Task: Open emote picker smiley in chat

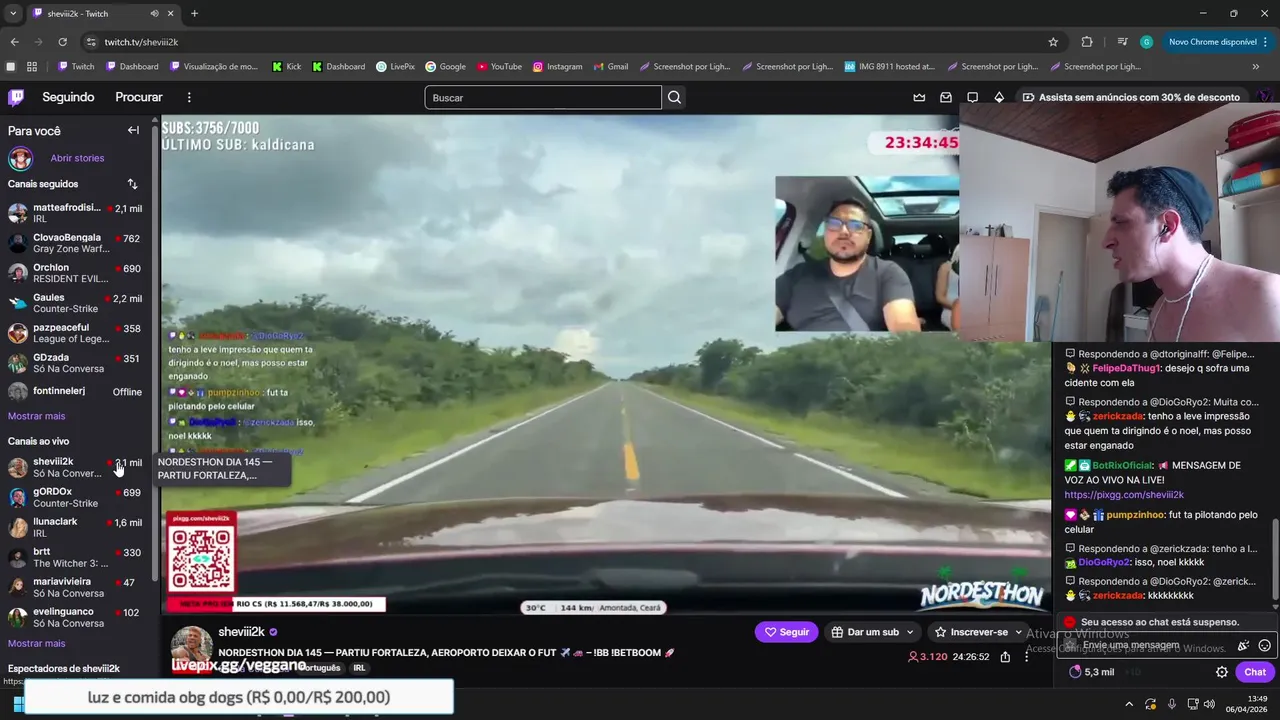Action: pos(1264,646)
